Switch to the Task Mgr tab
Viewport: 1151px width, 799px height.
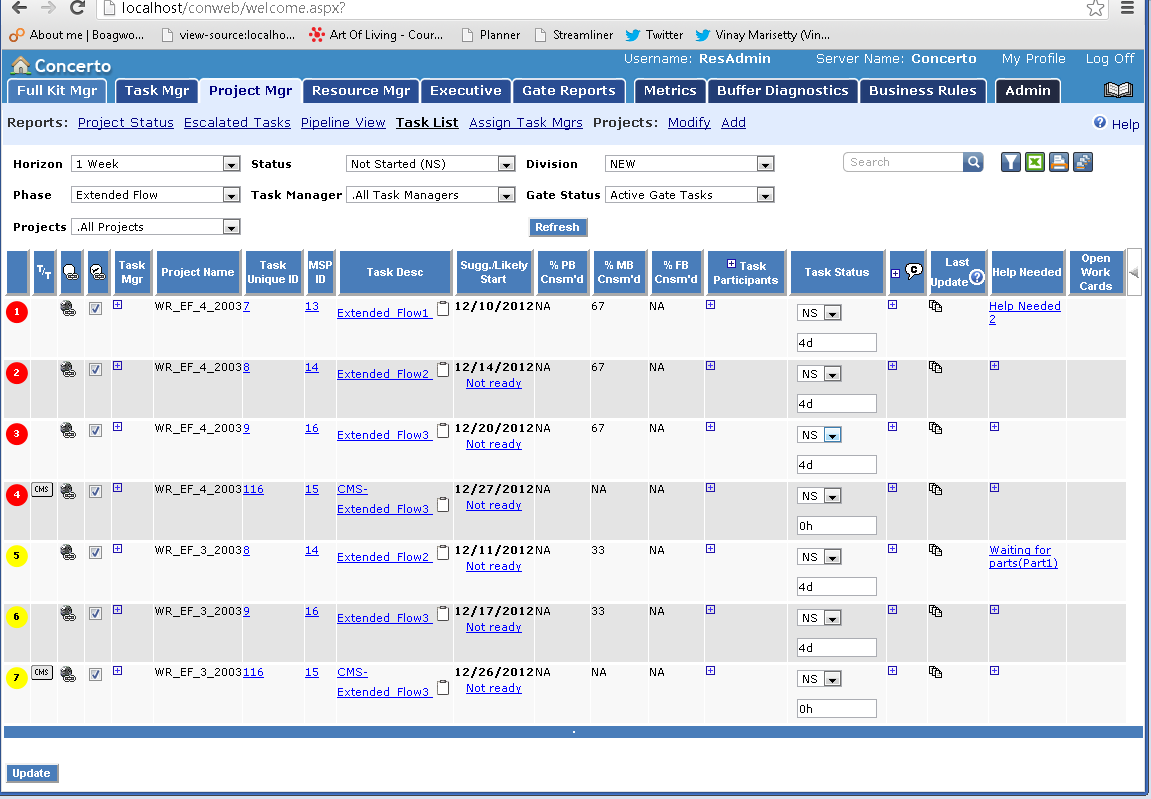point(156,91)
